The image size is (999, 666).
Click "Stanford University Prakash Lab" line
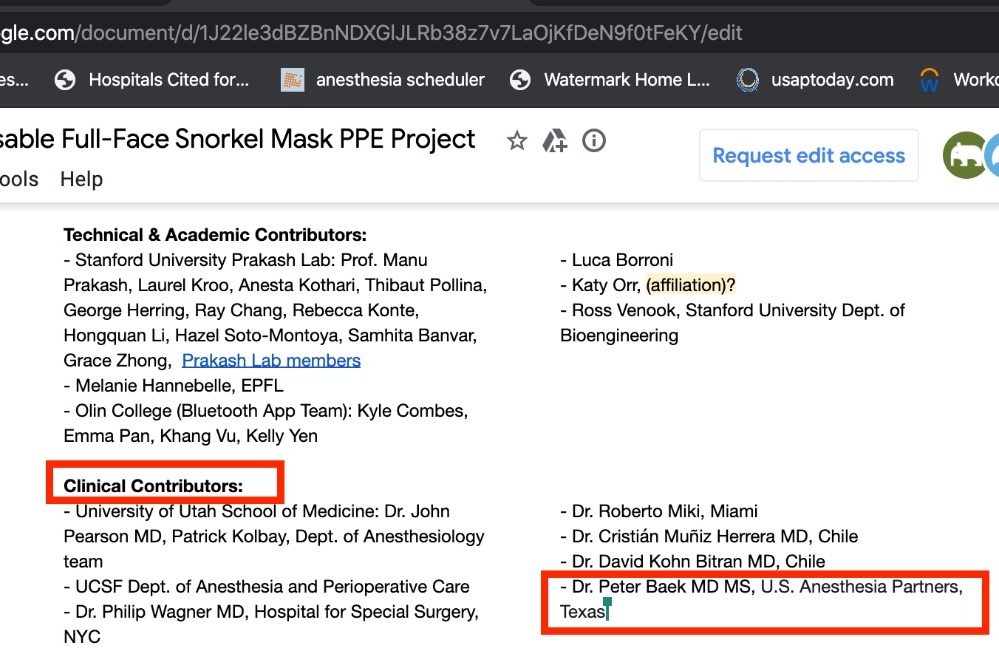tap(245, 260)
